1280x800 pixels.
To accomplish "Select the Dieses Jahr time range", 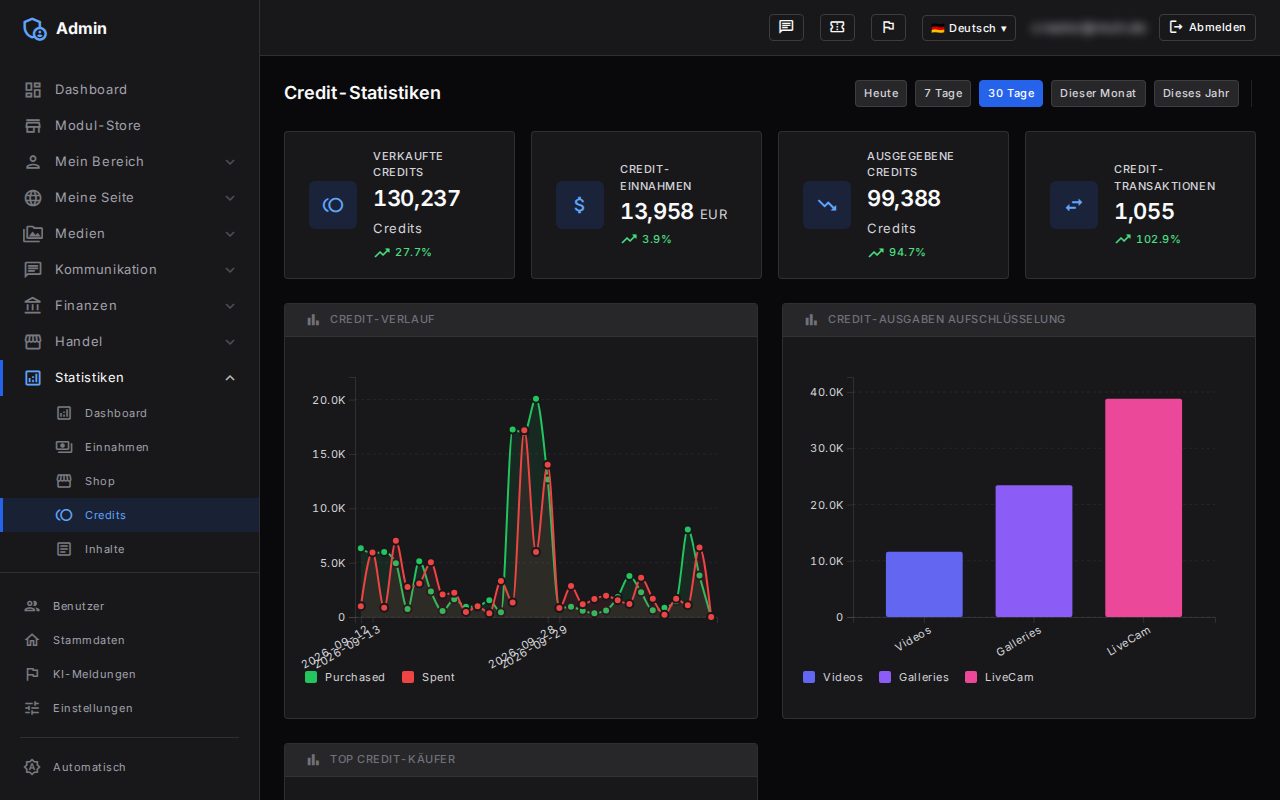I will 1196,93.
